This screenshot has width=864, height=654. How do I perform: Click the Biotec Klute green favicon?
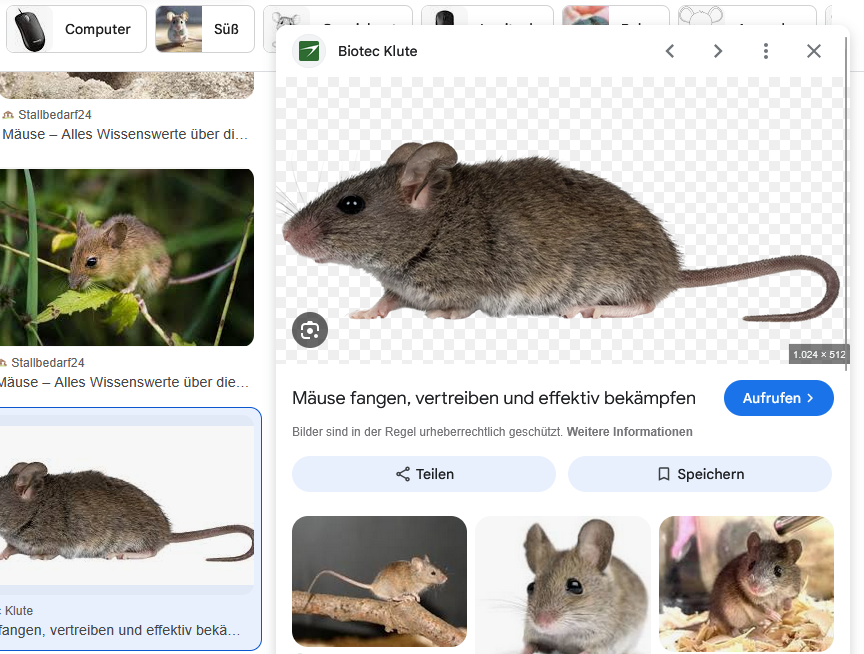tap(309, 51)
